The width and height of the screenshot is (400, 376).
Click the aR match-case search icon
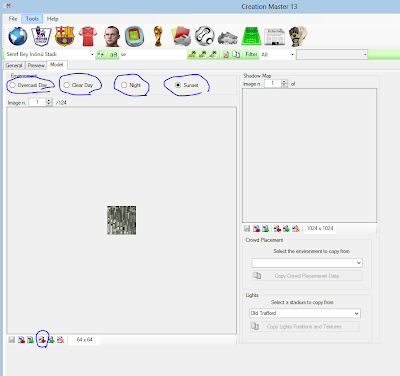tap(114, 54)
